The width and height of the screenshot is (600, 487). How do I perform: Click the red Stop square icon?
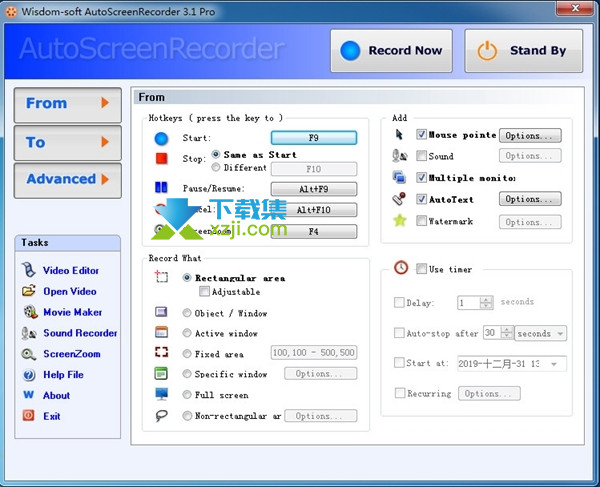tap(161, 158)
